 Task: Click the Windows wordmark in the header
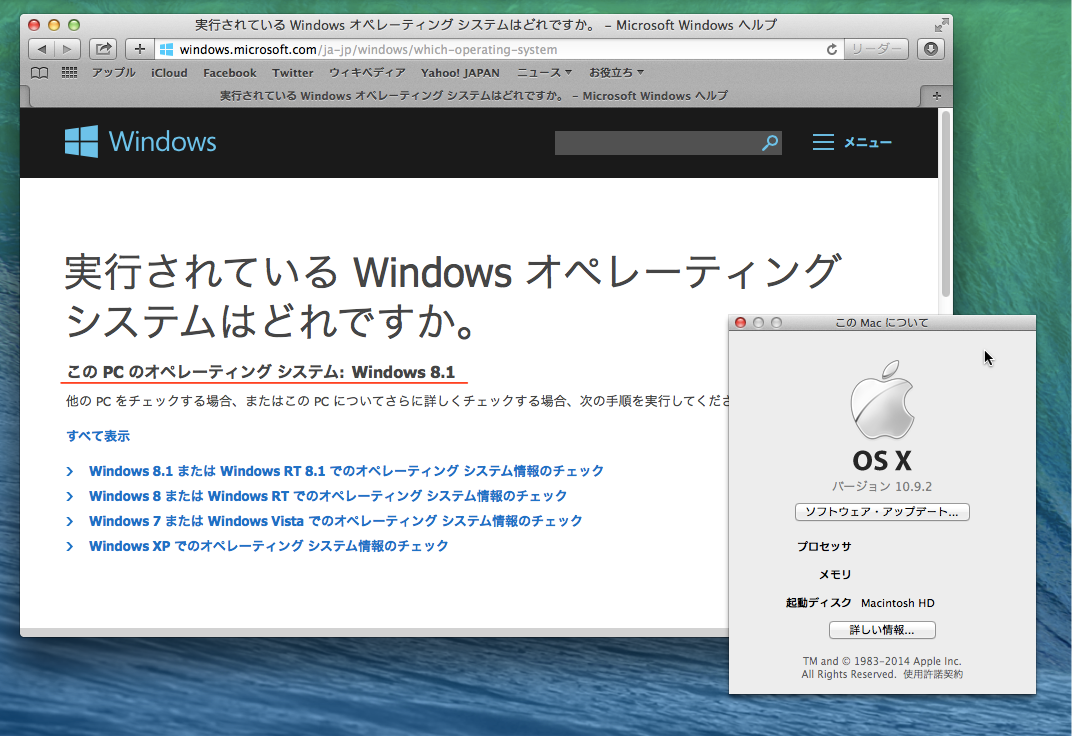tap(162, 141)
